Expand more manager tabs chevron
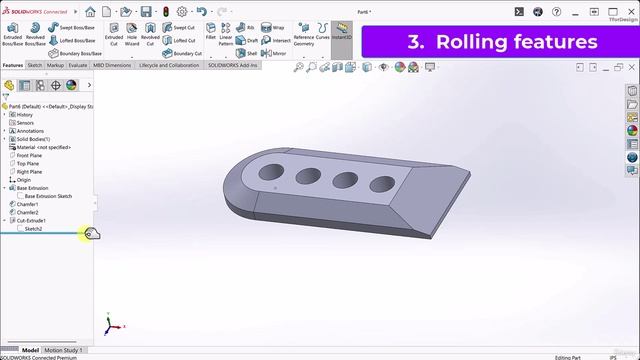The height and width of the screenshot is (360, 640). click(x=89, y=85)
